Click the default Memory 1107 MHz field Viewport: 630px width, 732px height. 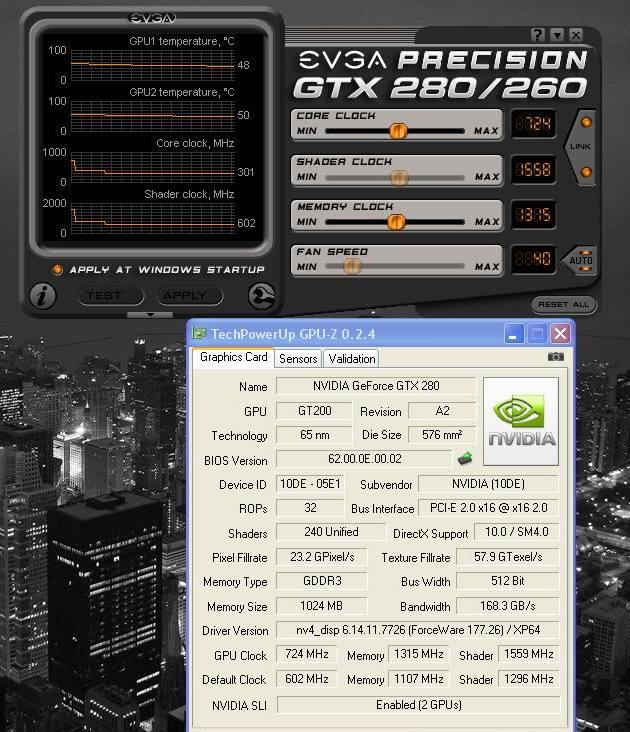pyautogui.click(x=419, y=679)
